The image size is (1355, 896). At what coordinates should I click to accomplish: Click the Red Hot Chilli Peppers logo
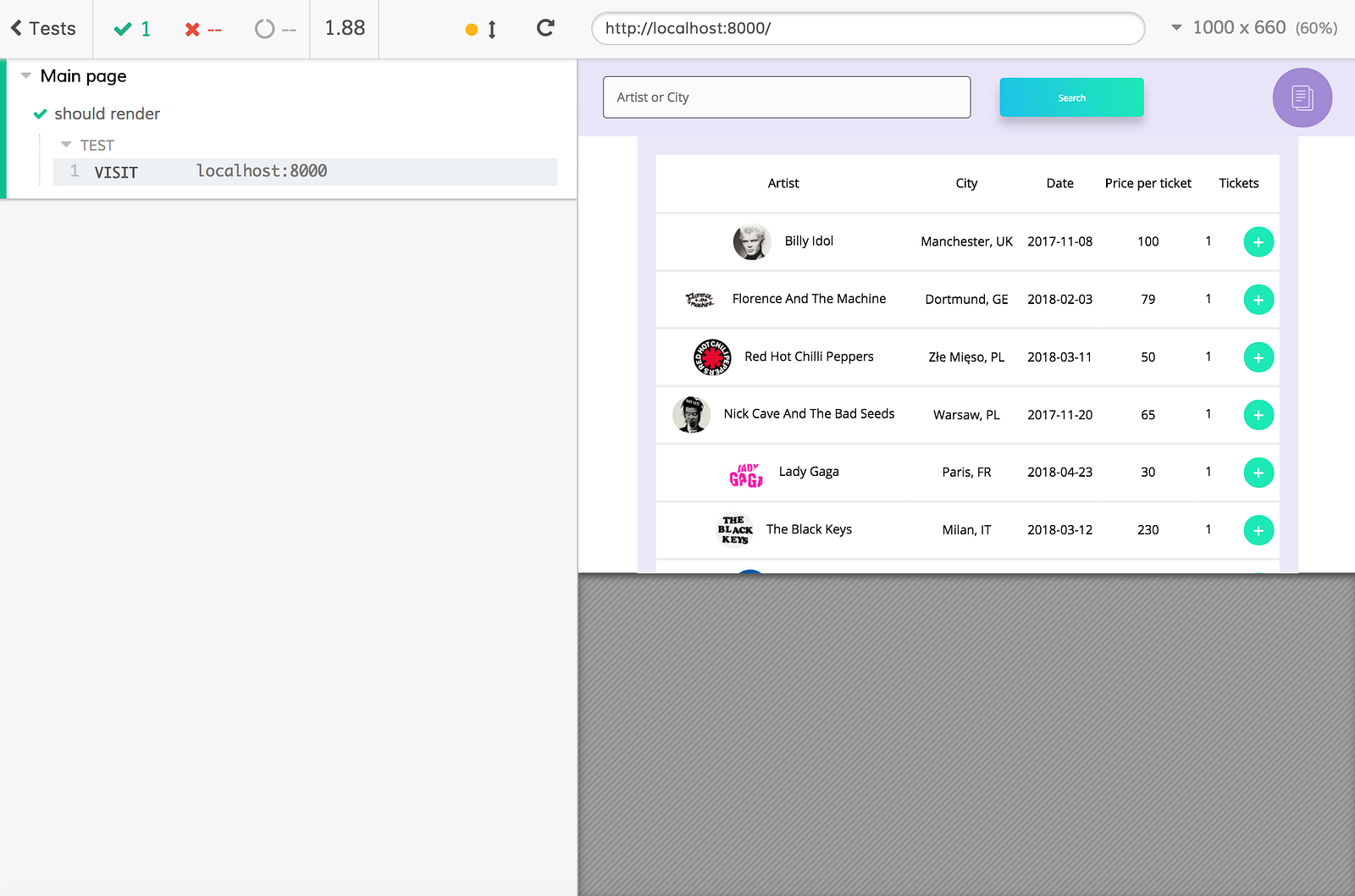click(712, 357)
